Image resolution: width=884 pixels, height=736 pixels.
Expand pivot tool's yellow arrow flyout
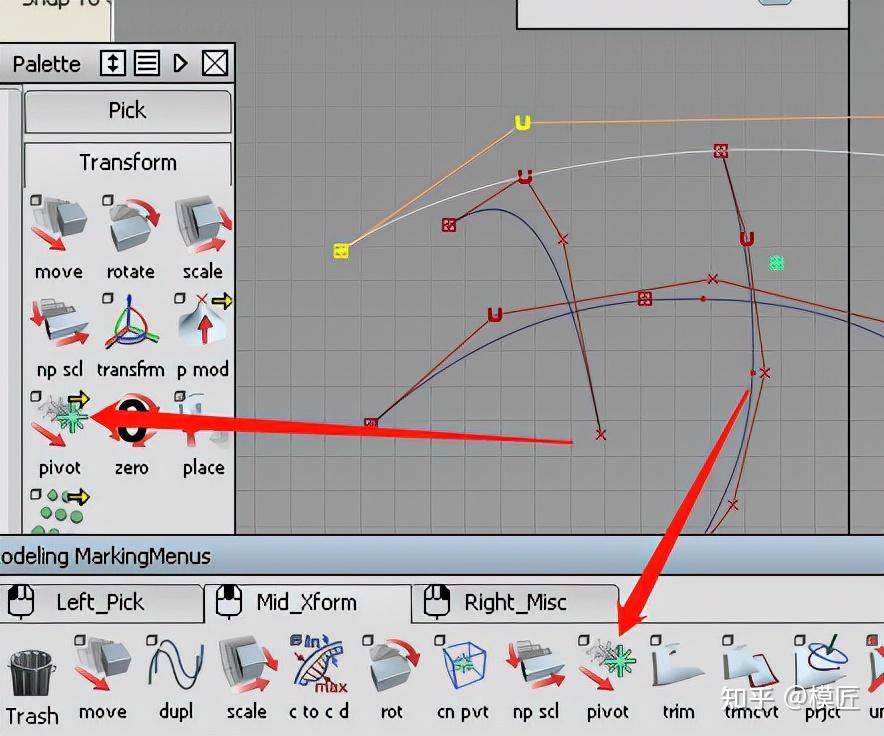tap(79, 400)
